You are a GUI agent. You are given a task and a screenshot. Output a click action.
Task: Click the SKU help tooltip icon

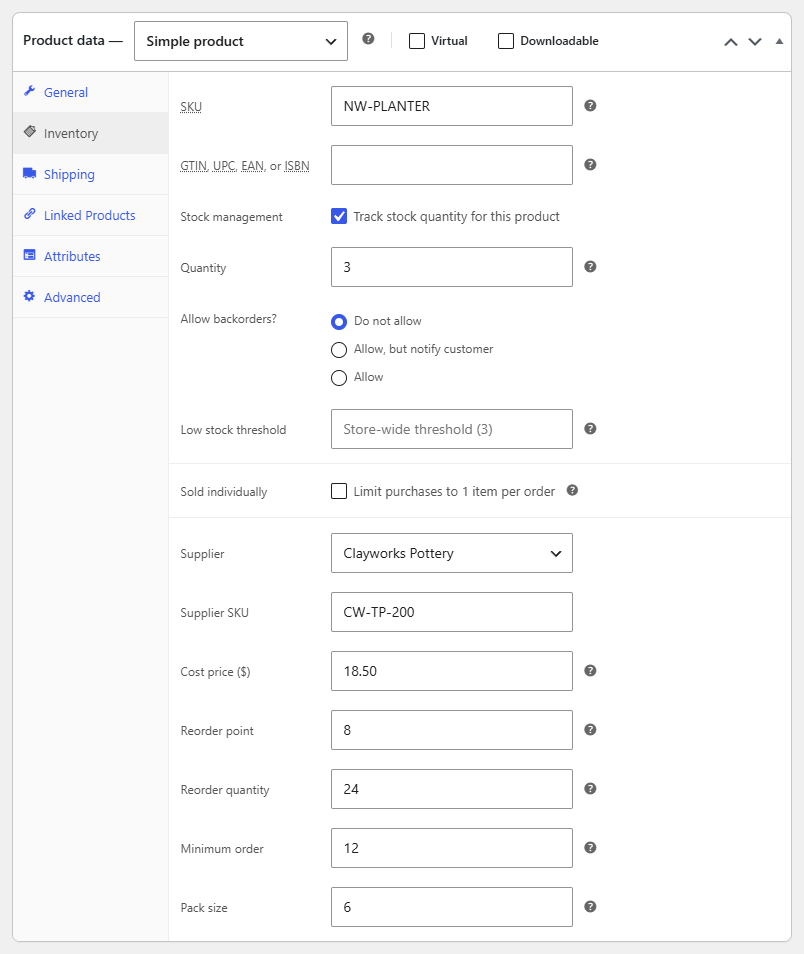[590, 106]
